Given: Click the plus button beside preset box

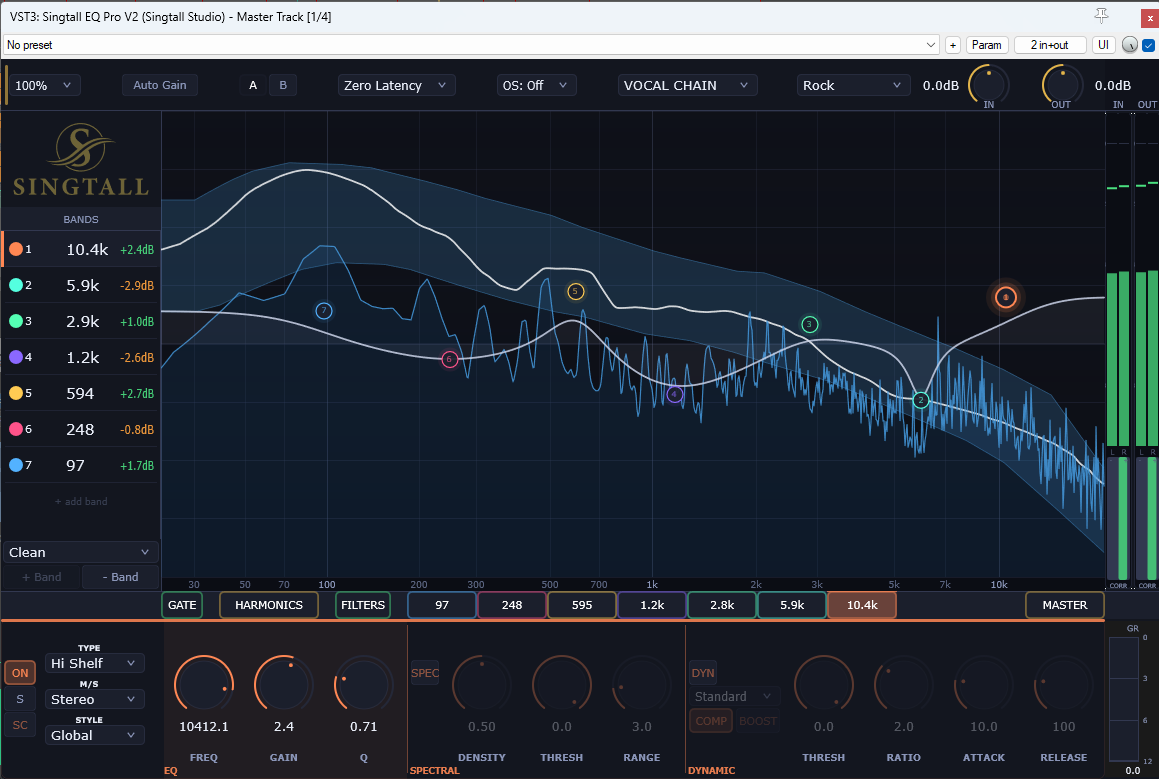Looking at the screenshot, I should point(953,45).
